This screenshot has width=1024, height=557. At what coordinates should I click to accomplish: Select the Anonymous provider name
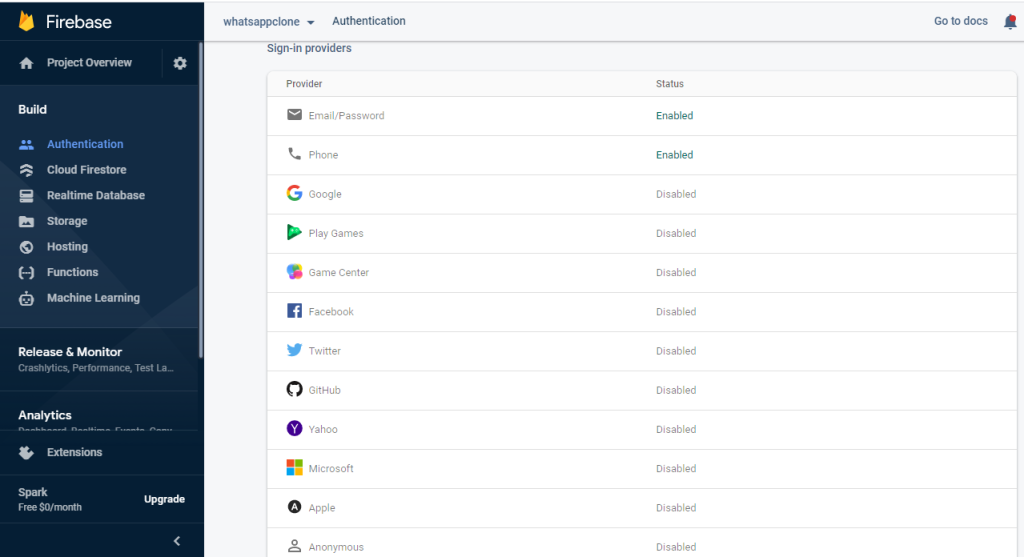coord(336,547)
